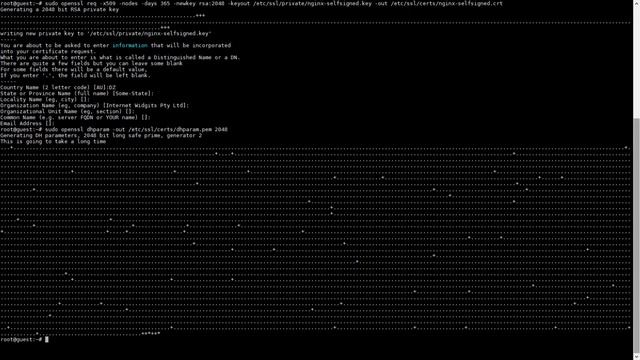
Task: Click the "sudo openssl req -x509" command line
Action: pos(251,3)
